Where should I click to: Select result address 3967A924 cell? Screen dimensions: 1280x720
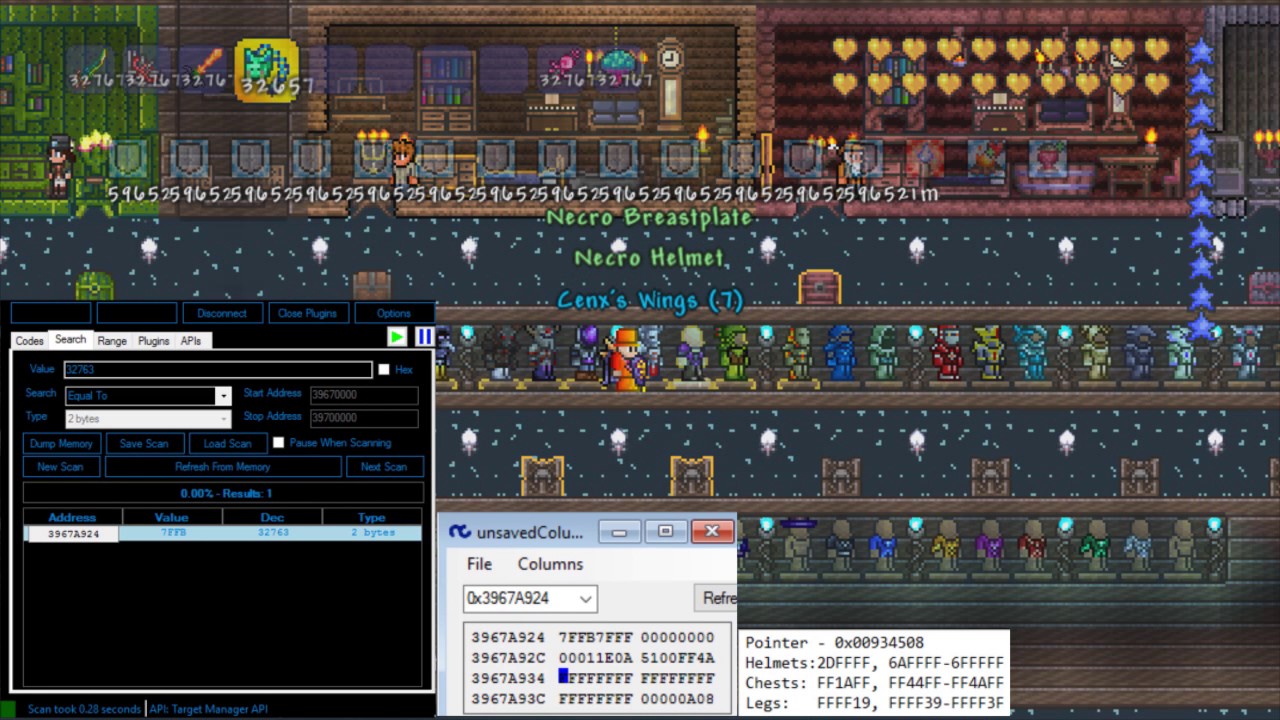(x=72, y=533)
